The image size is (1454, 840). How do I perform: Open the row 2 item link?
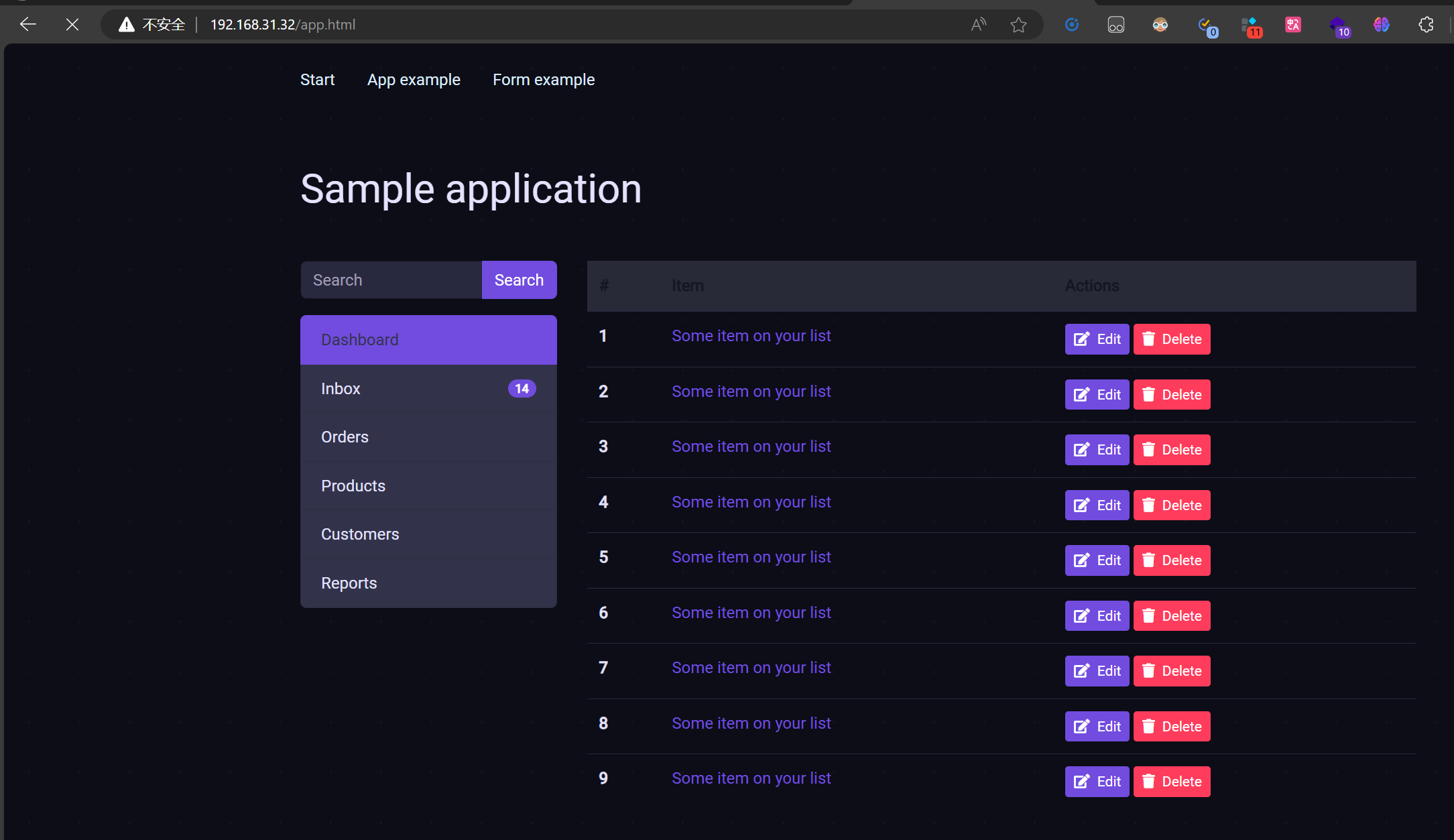tap(751, 392)
